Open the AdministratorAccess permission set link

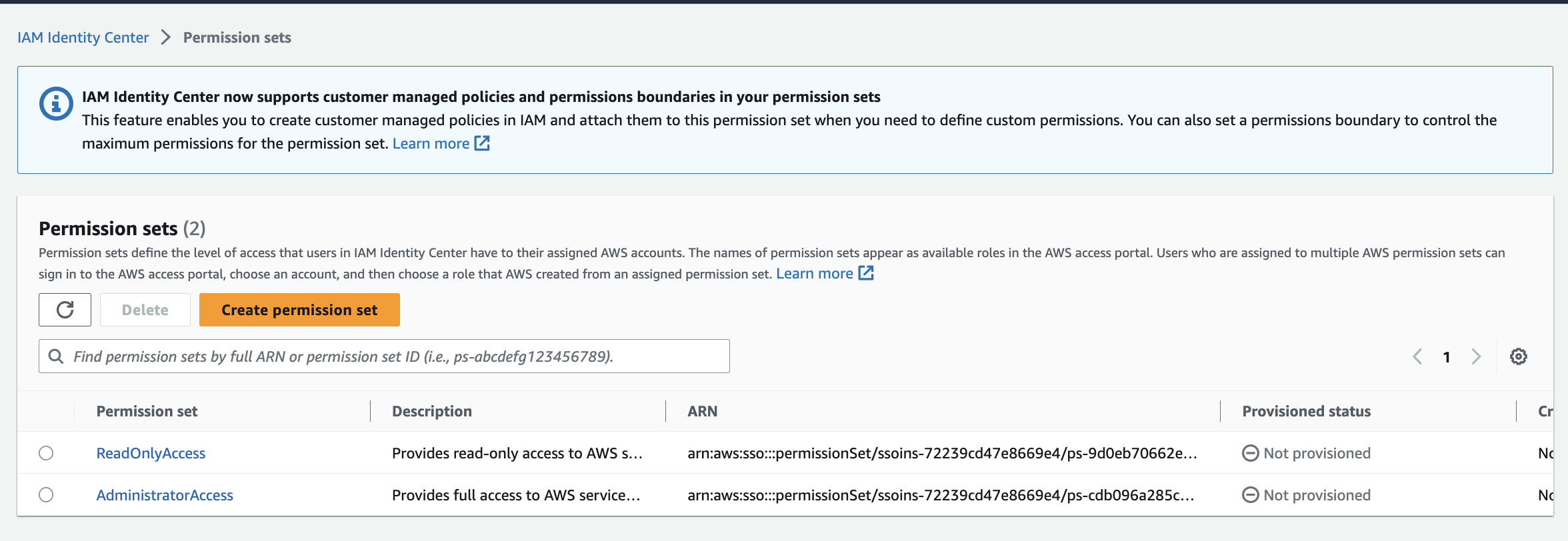pyautogui.click(x=165, y=495)
